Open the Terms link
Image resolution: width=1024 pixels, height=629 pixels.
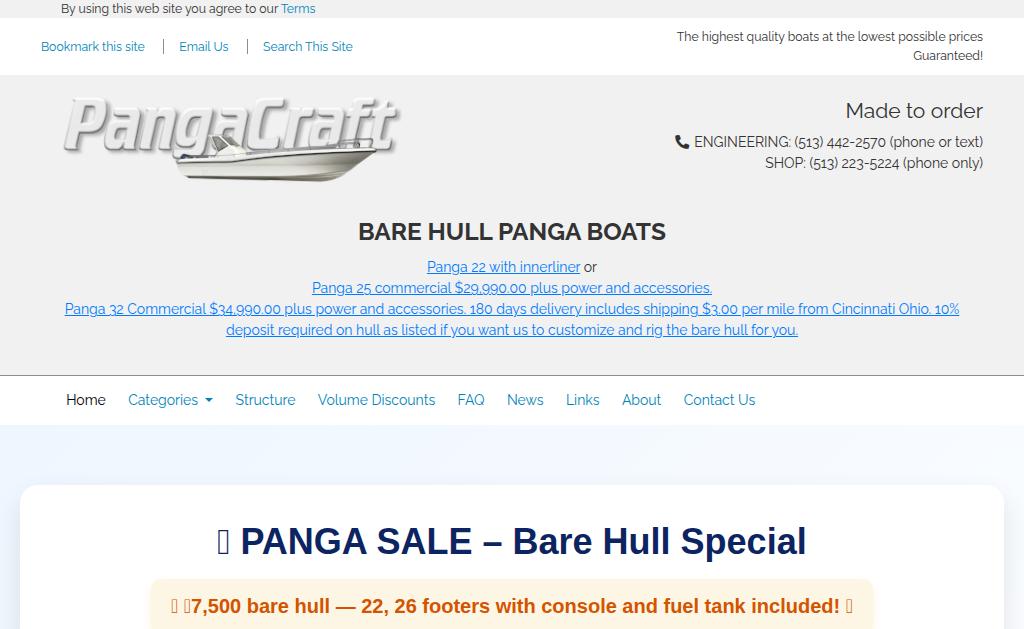298,8
